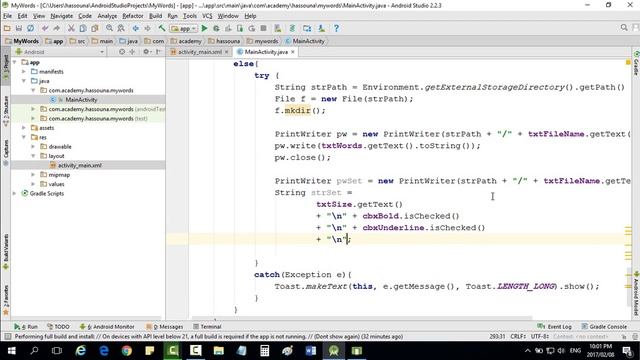Click the SDK Manager download icon

[322, 28]
